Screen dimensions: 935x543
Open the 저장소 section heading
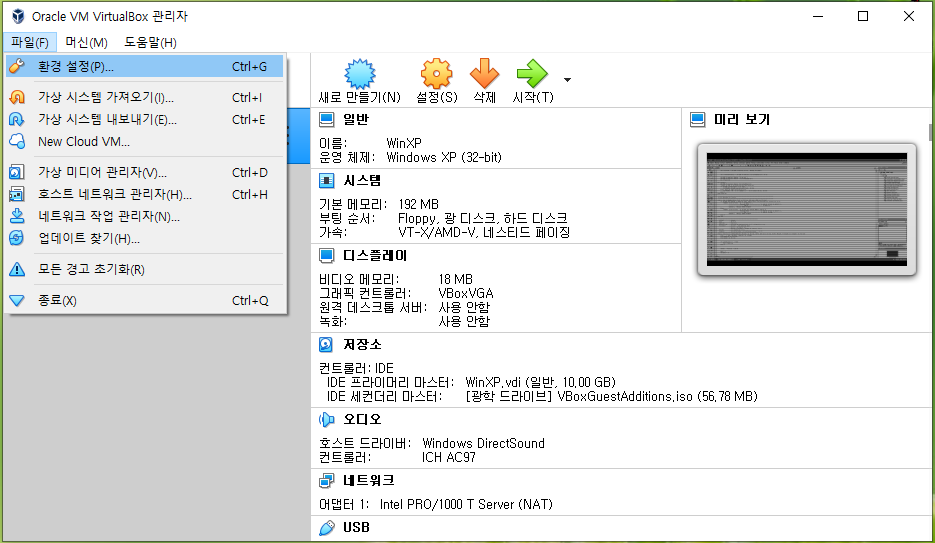tap(362, 345)
